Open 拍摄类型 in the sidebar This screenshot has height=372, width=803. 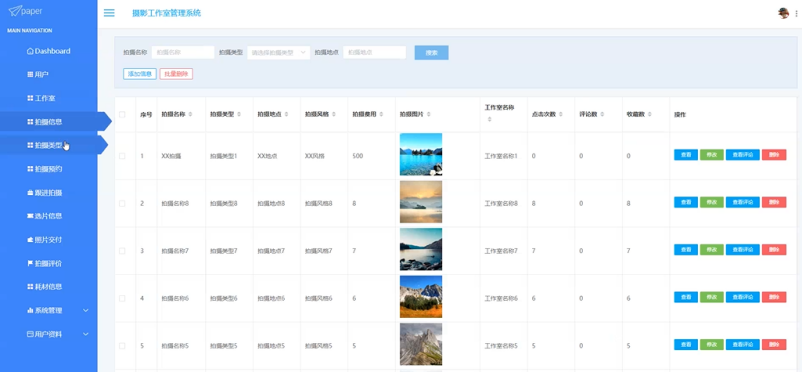pos(49,145)
